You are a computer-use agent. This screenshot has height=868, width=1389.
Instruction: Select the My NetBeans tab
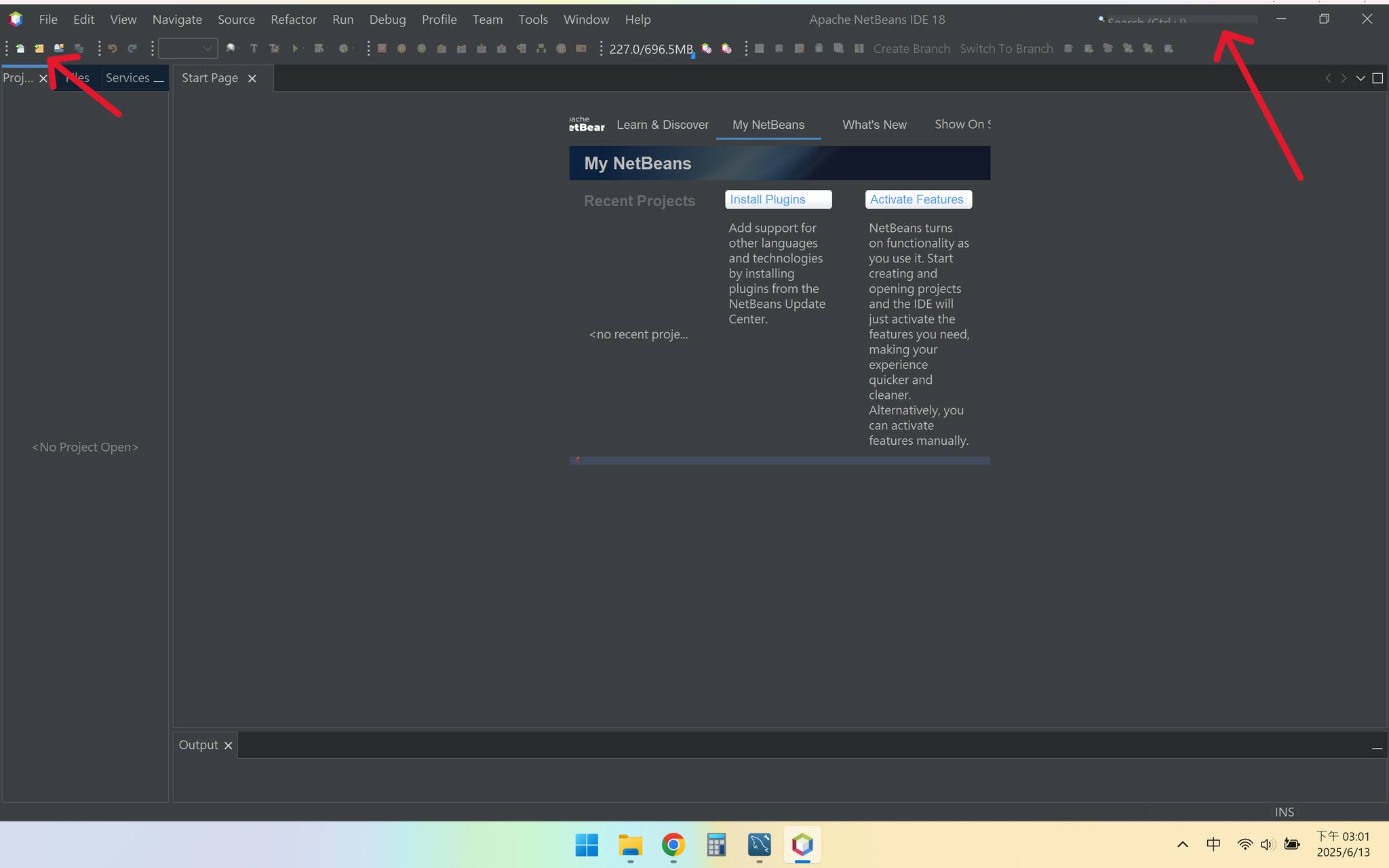768,125
